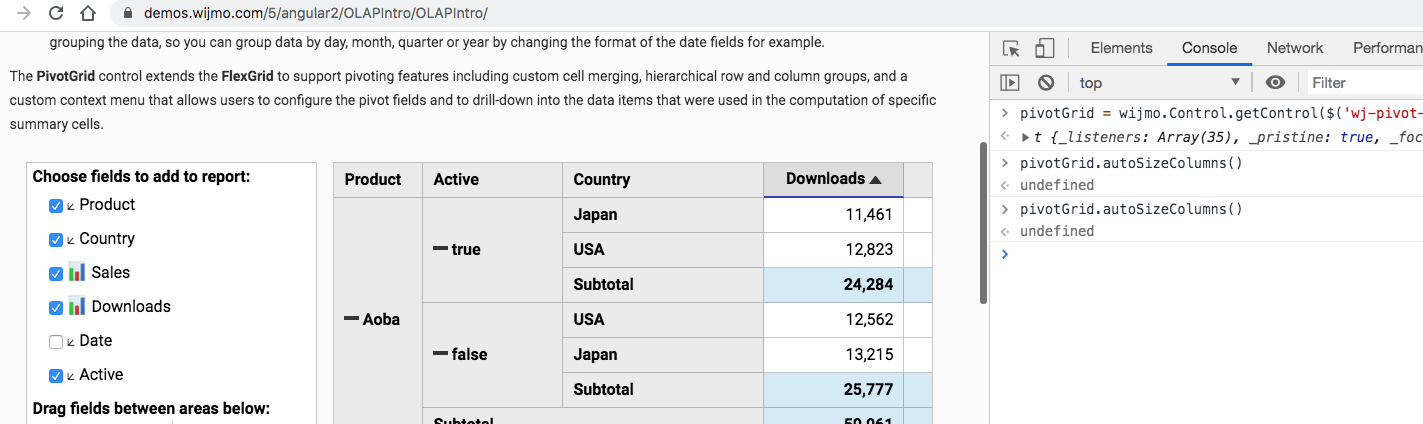Click the browser home icon

pyautogui.click(x=88, y=14)
